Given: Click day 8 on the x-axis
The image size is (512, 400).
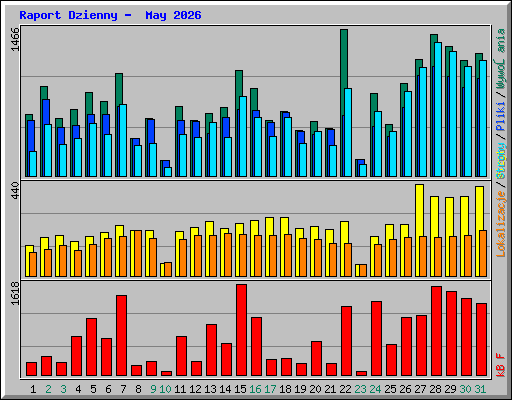Looking at the screenshot, I should pyautogui.click(x=138, y=389).
